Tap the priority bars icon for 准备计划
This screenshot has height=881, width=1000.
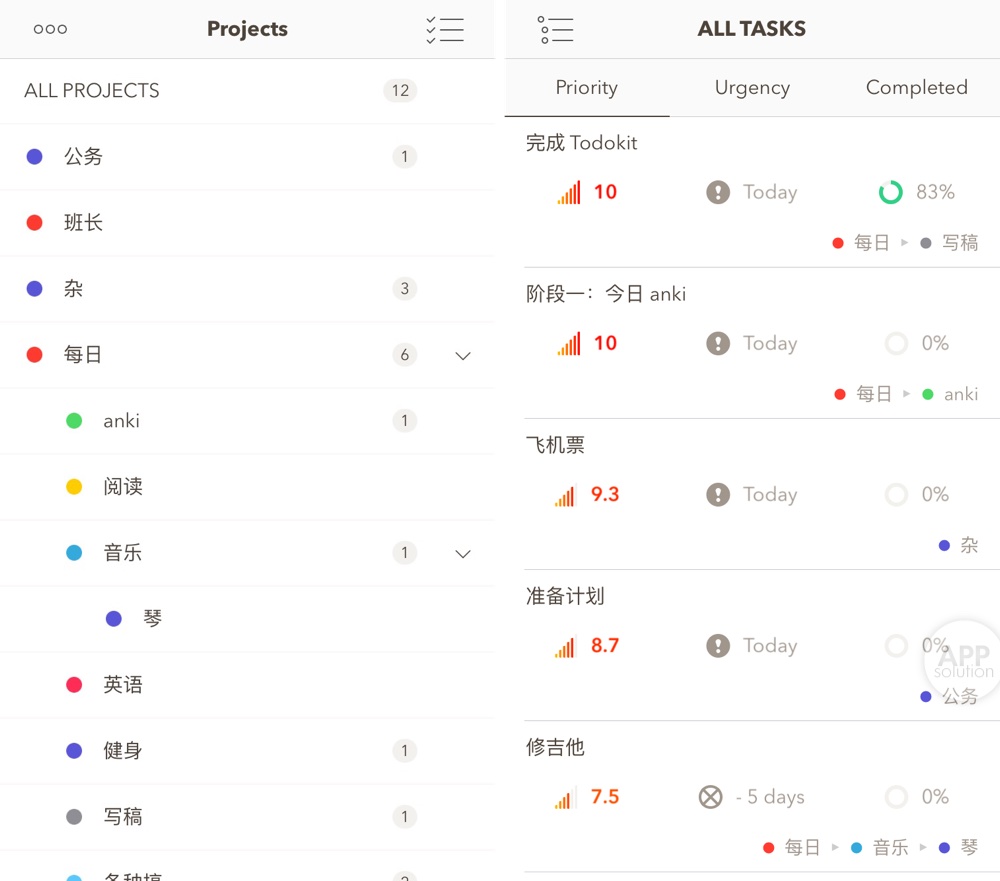[566, 646]
